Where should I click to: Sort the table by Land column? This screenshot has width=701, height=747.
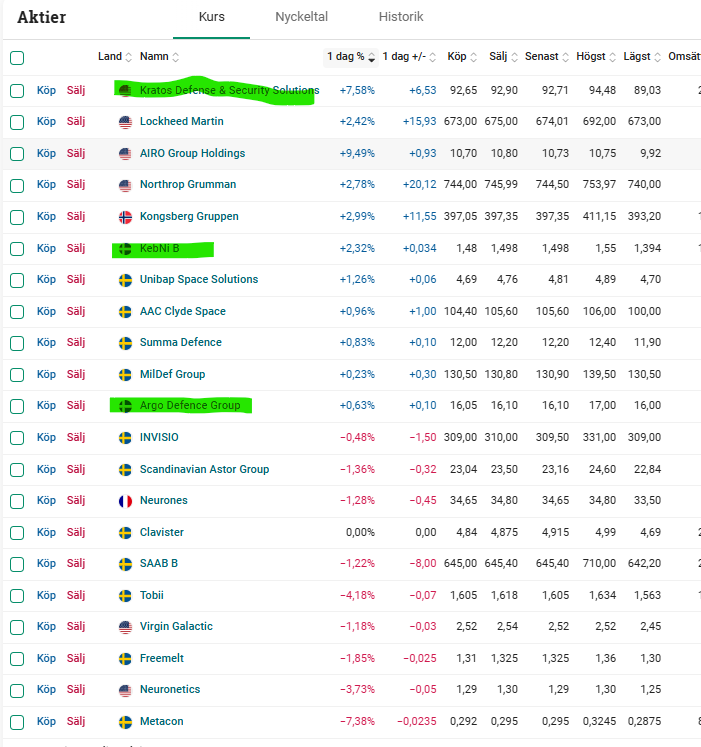tap(115, 57)
